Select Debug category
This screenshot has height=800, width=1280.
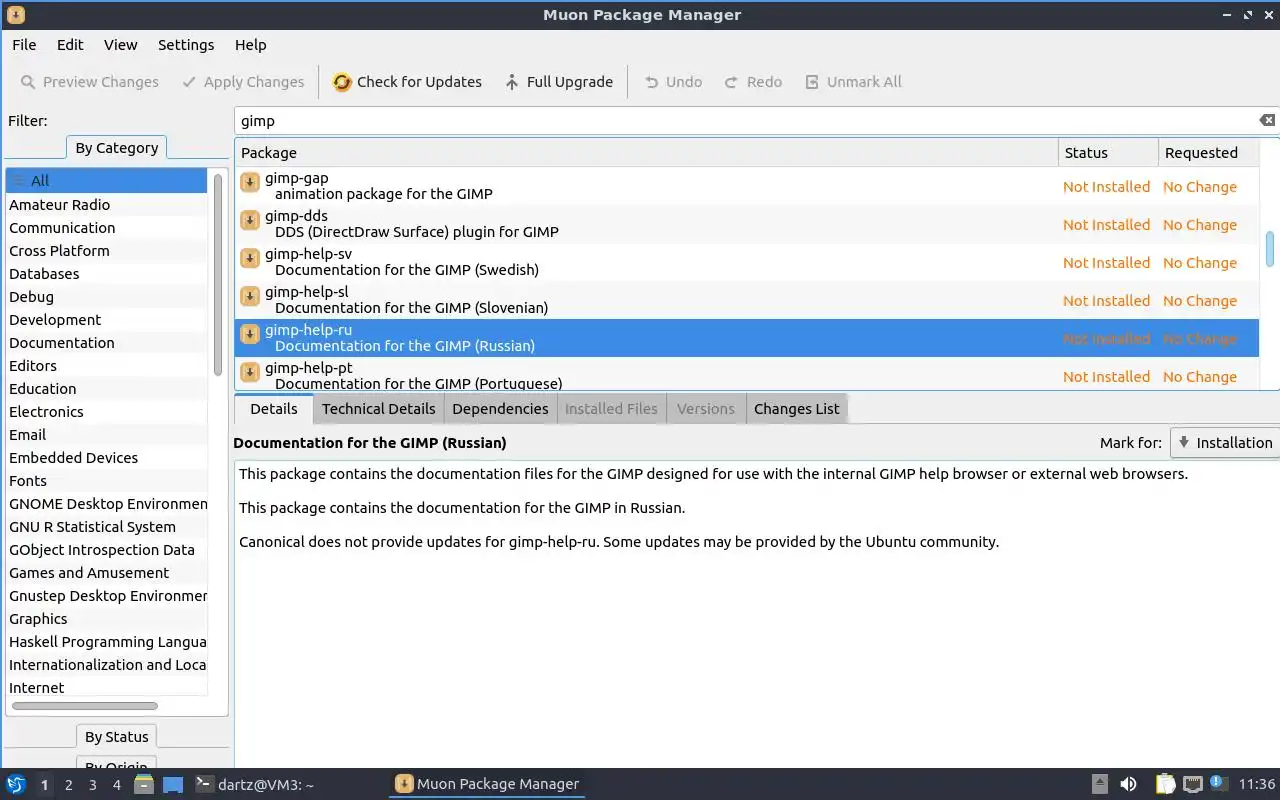[x=107, y=296]
